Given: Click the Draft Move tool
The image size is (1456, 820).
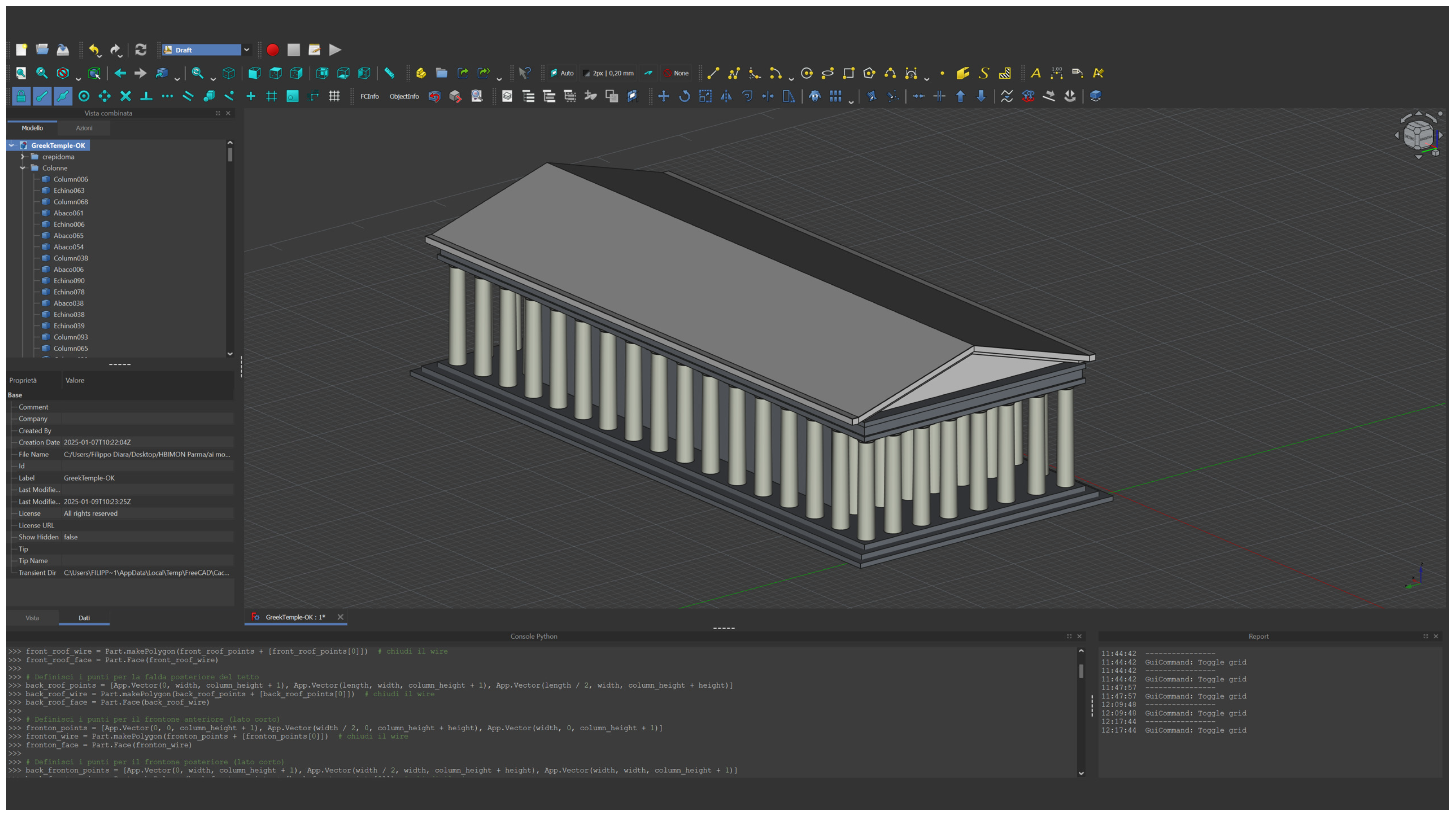Looking at the screenshot, I should click(663, 96).
